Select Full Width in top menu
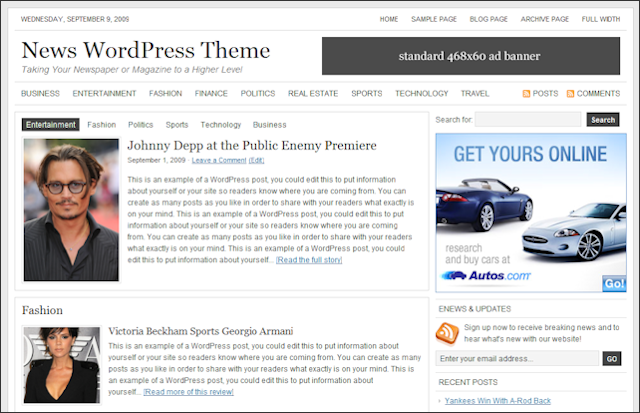The width and height of the screenshot is (640, 413). [601, 19]
